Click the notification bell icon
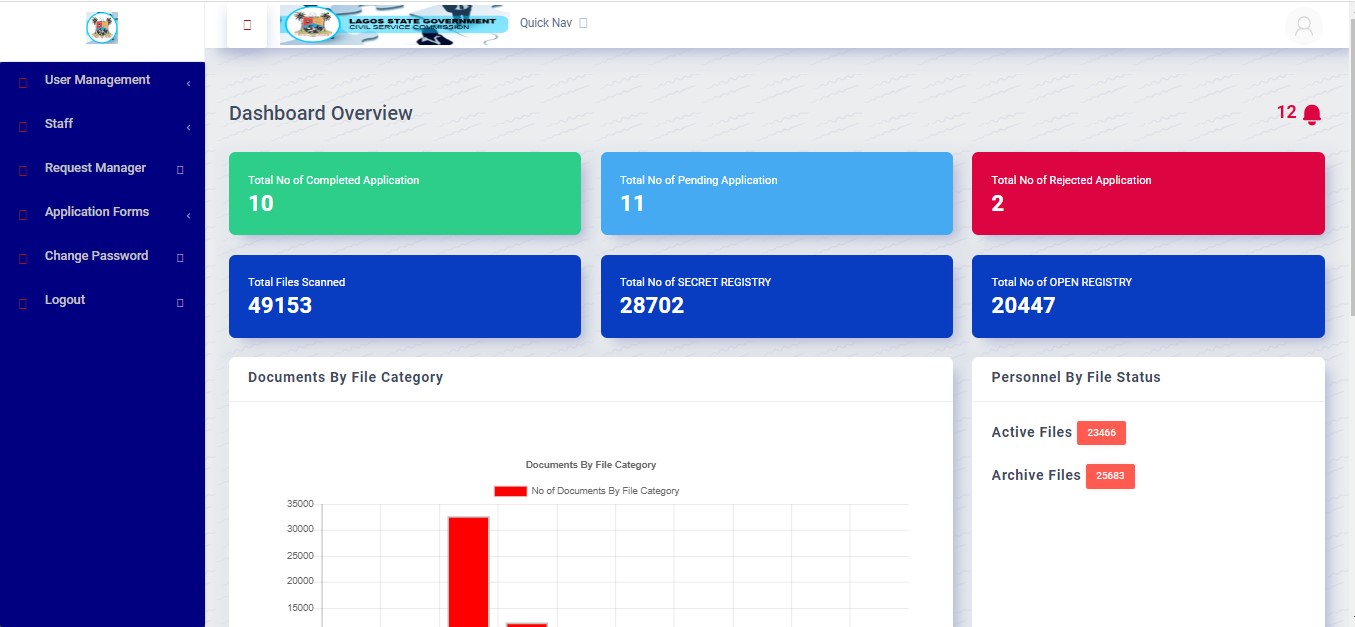The image size is (1355, 627). click(1311, 114)
